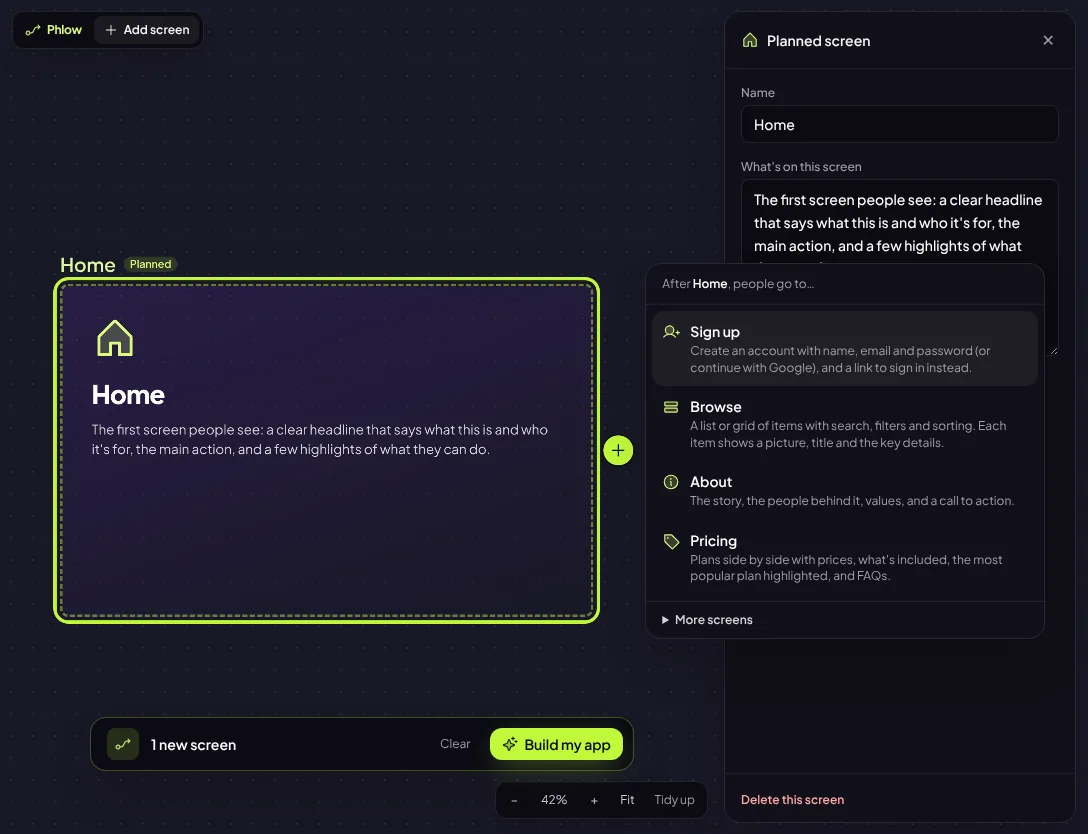Click the Home title above the card

tap(87, 265)
